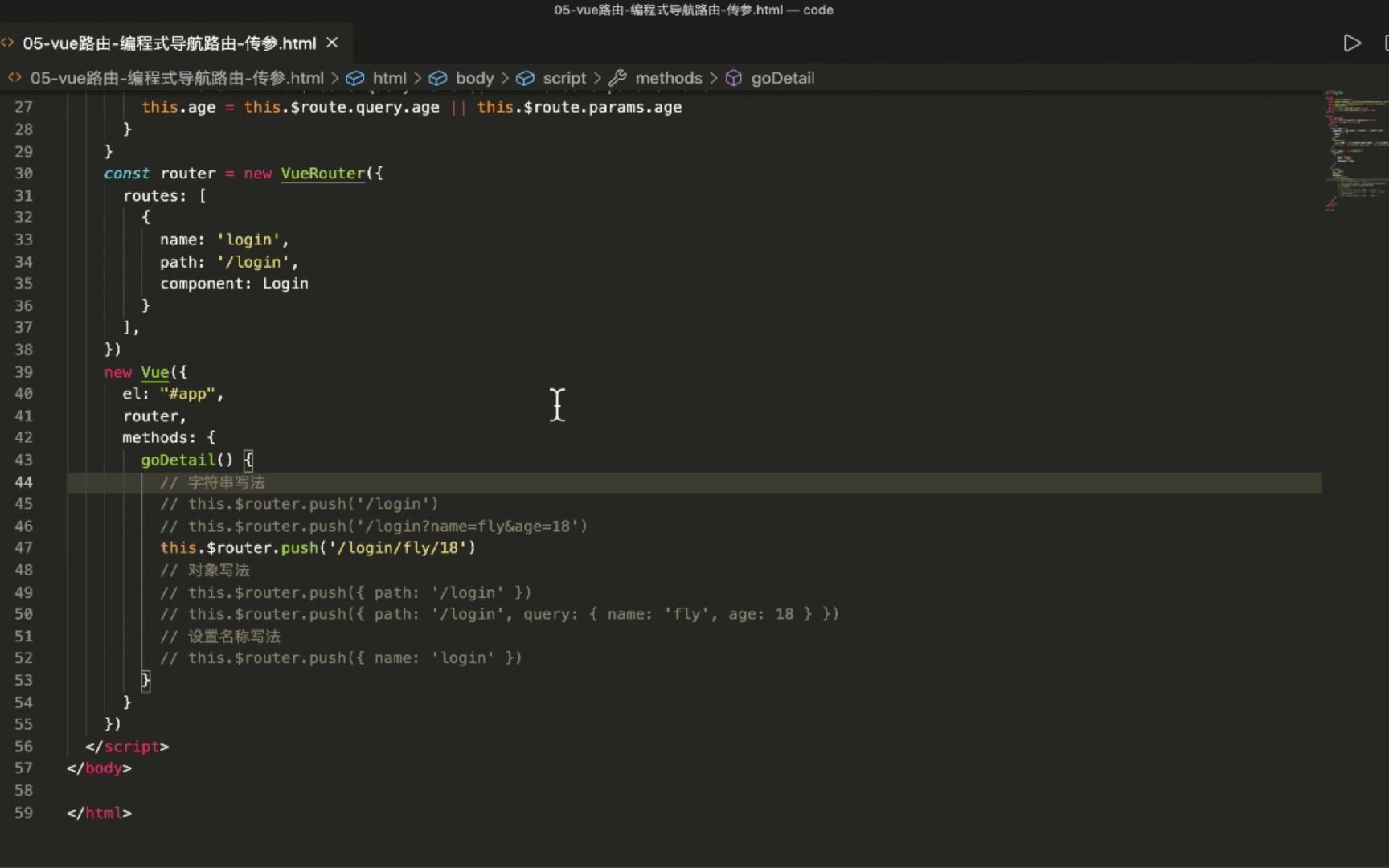This screenshot has width=1389, height=868.
Task: Click commented push({ path: '/login' }) line 49
Action: (346, 592)
